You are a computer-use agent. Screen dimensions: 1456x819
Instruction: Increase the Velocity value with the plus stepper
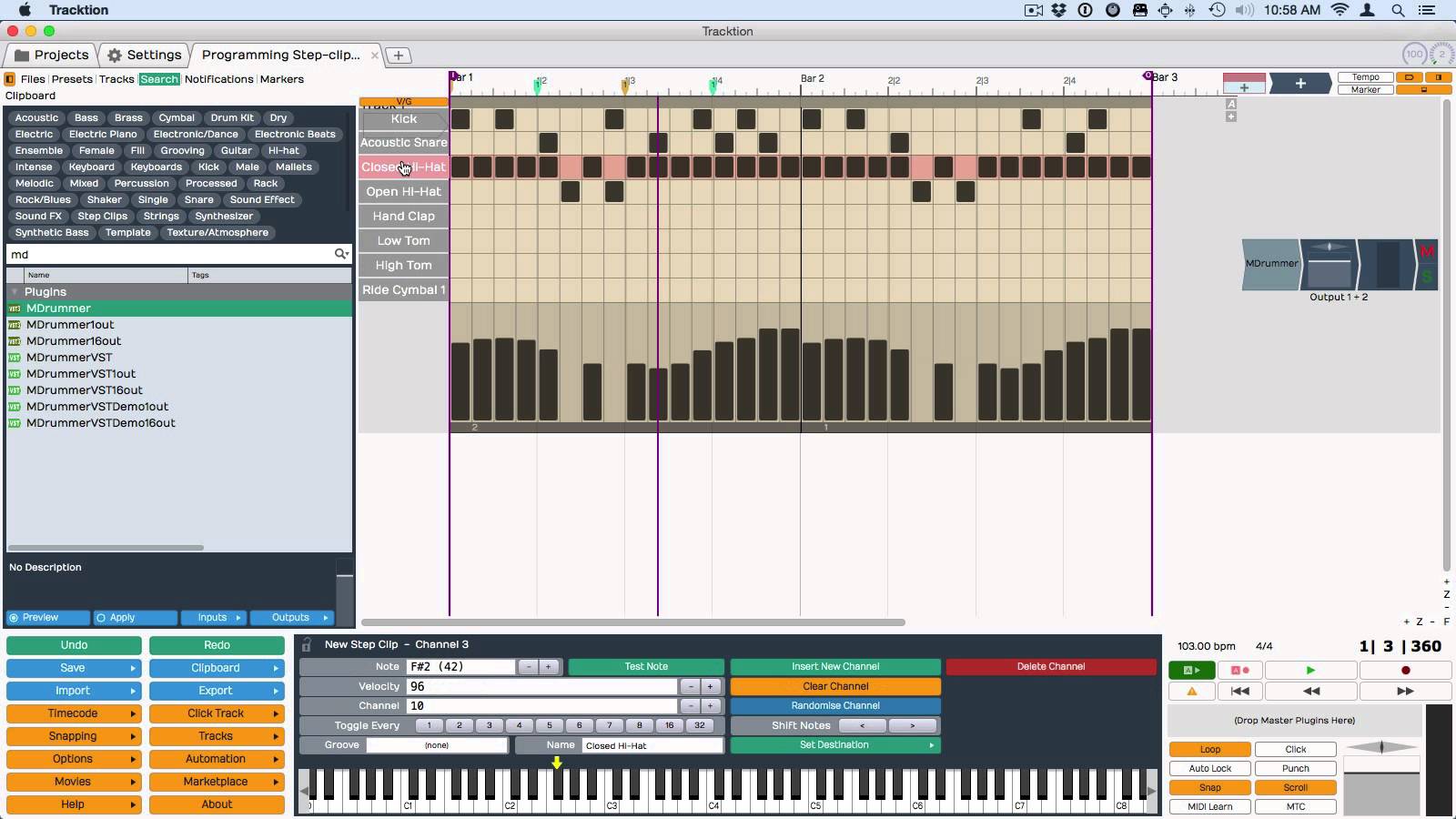point(710,686)
